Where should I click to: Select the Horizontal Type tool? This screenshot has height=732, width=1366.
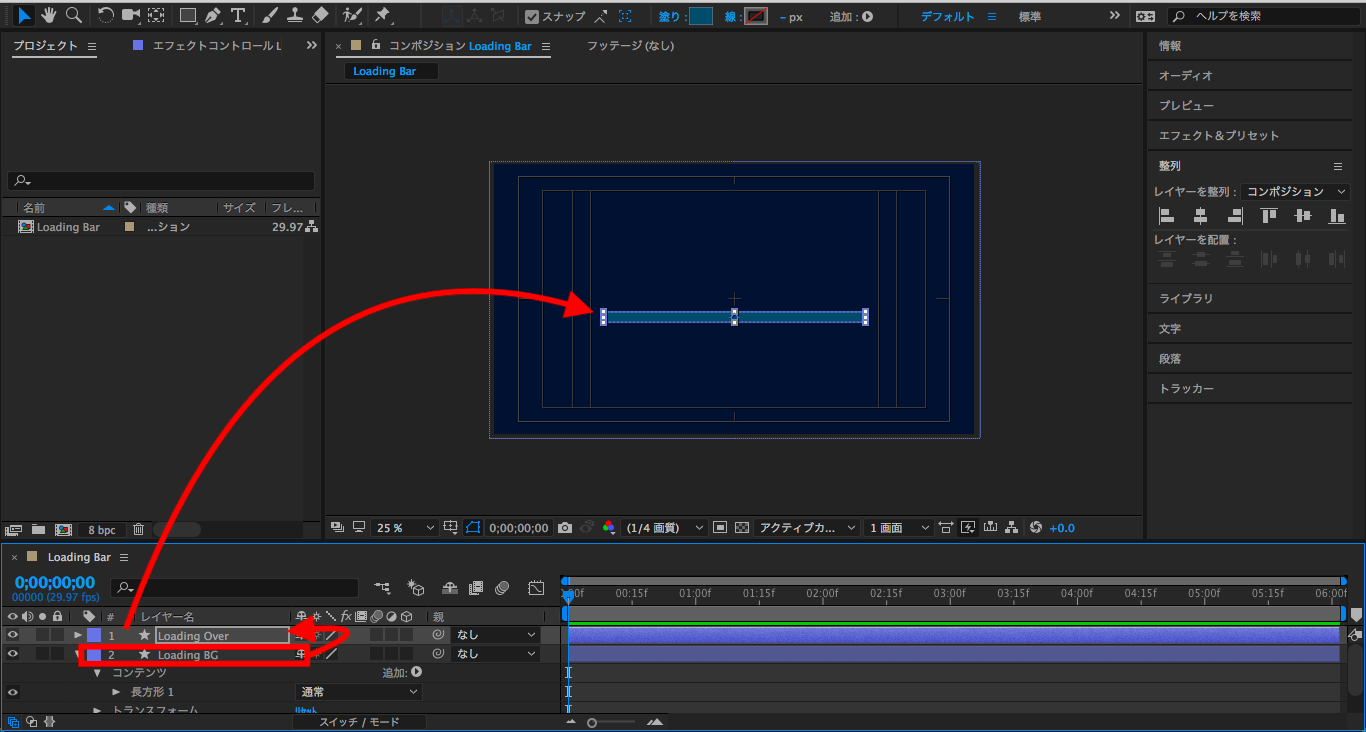click(238, 16)
